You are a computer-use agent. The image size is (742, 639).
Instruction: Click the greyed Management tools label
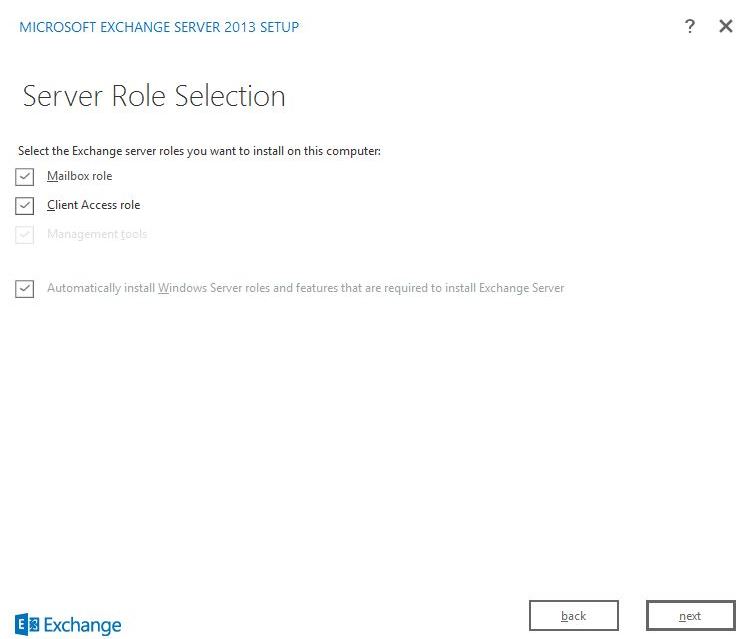click(x=97, y=234)
